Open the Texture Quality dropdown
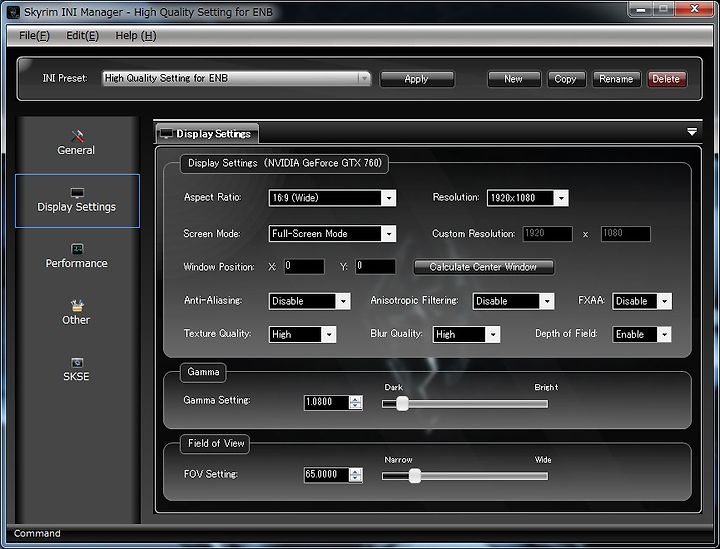This screenshot has width=720, height=549. click(302, 334)
